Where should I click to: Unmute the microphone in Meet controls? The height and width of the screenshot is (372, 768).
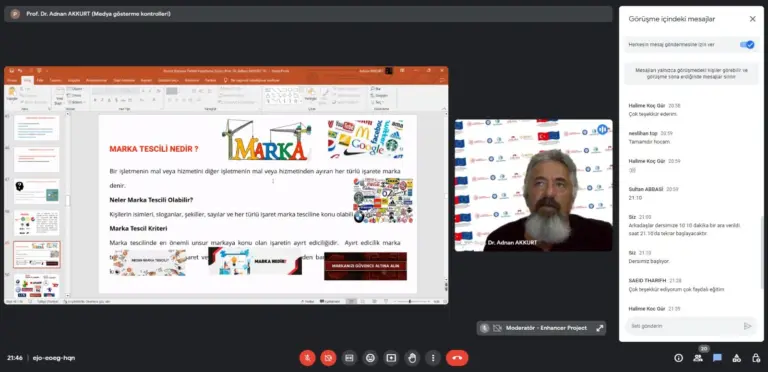click(307, 358)
